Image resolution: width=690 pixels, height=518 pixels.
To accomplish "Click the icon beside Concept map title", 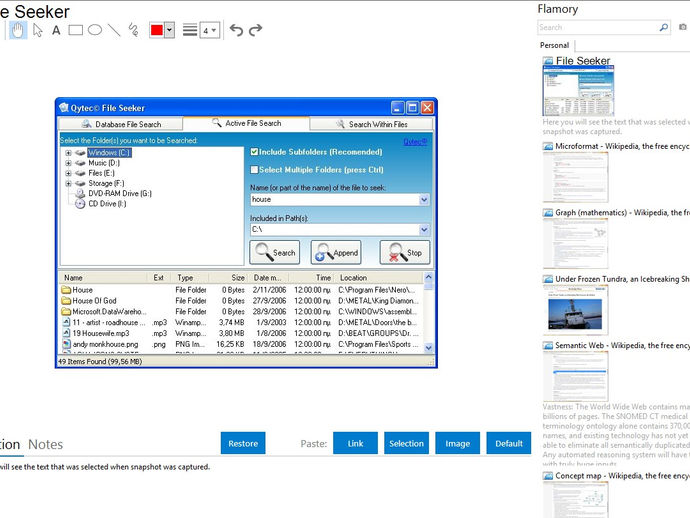I will point(548,476).
